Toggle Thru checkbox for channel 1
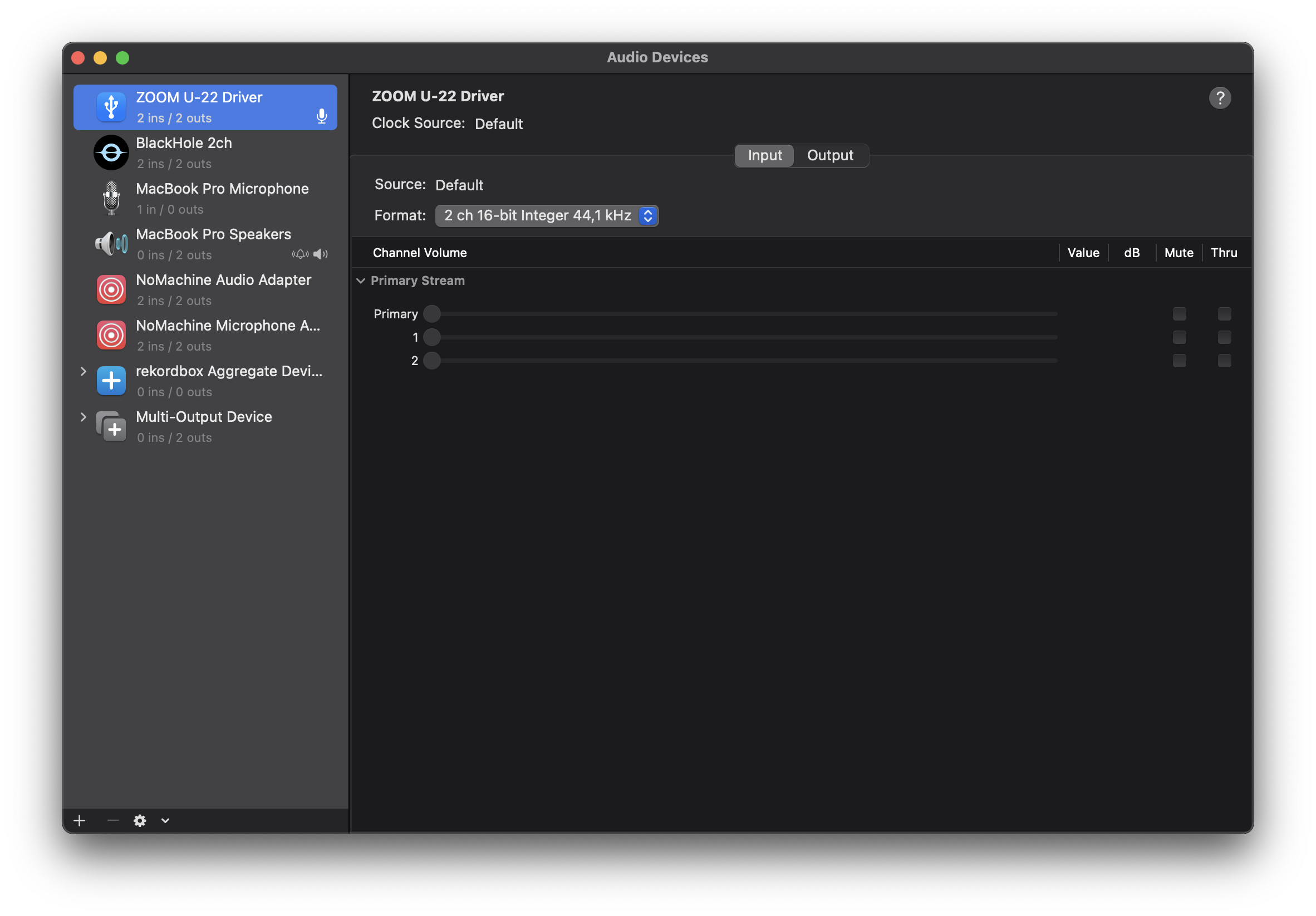This screenshot has height=916, width=1316. pos(1224,337)
